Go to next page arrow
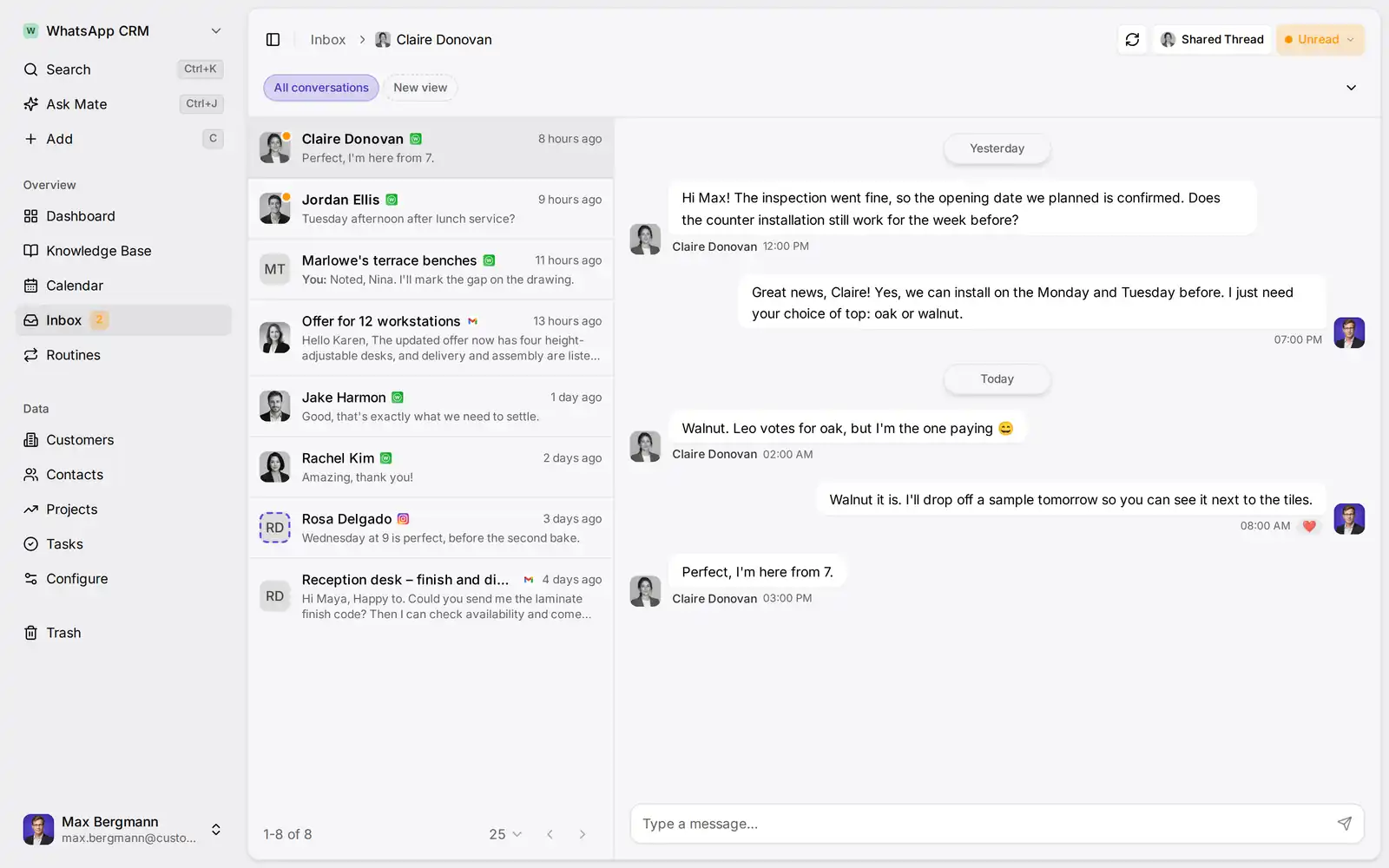Viewport: 1389px width, 868px height. coord(583,834)
